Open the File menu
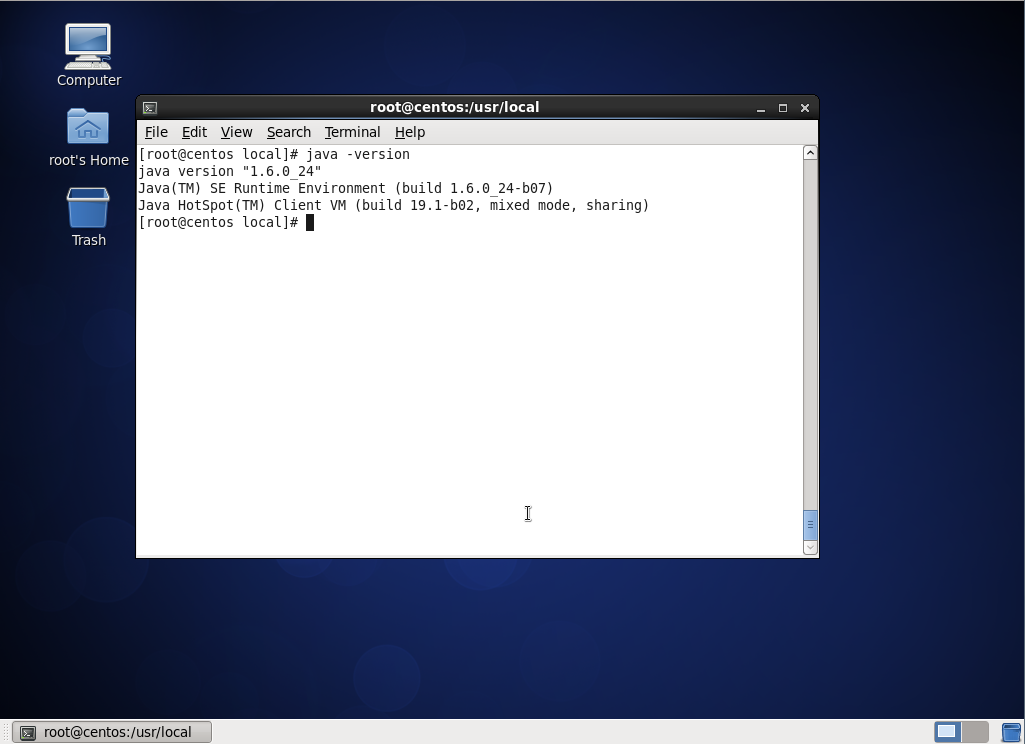Screen dimensions: 1025x744 [156, 132]
